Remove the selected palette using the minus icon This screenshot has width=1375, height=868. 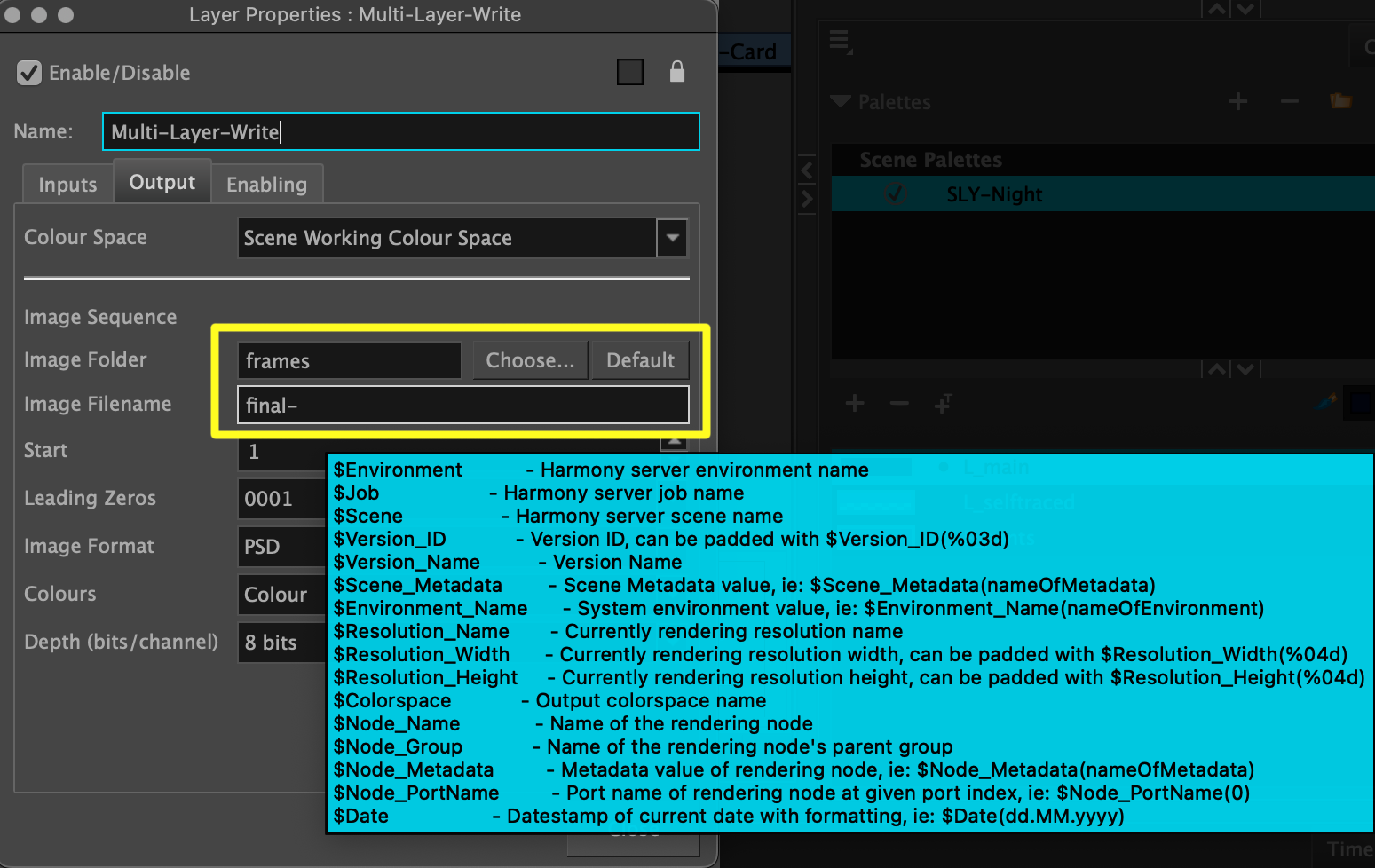tap(1289, 101)
